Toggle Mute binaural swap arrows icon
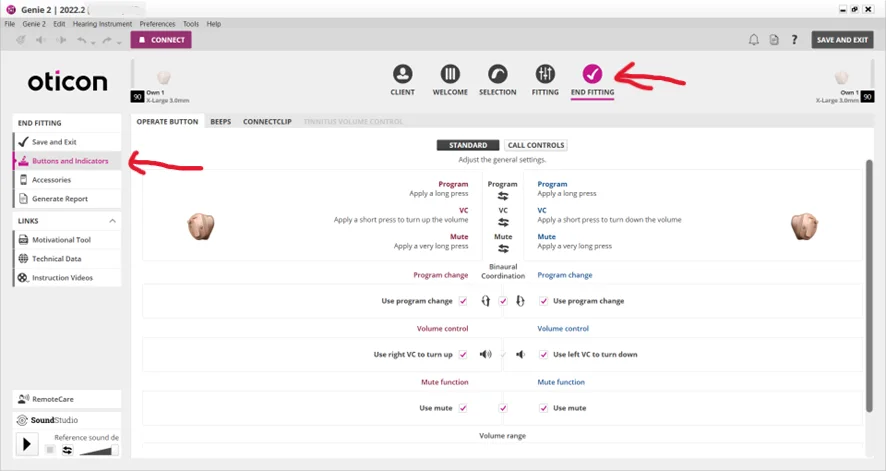Viewport: 886px width, 471px height. tap(503, 248)
